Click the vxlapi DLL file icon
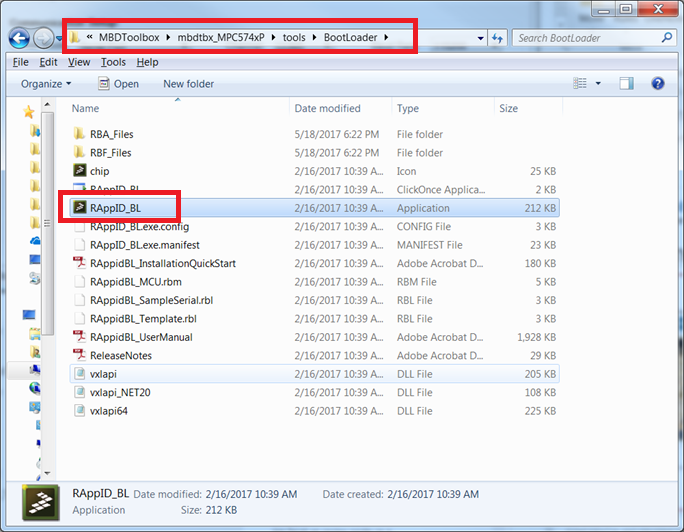Image resolution: width=684 pixels, height=532 pixels. pos(79,374)
